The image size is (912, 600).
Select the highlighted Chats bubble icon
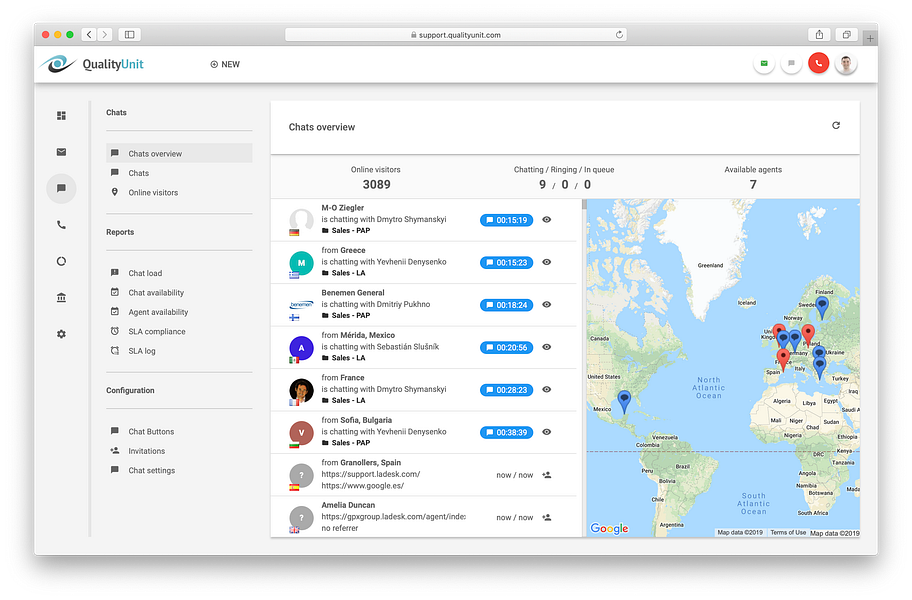[x=61, y=188]
